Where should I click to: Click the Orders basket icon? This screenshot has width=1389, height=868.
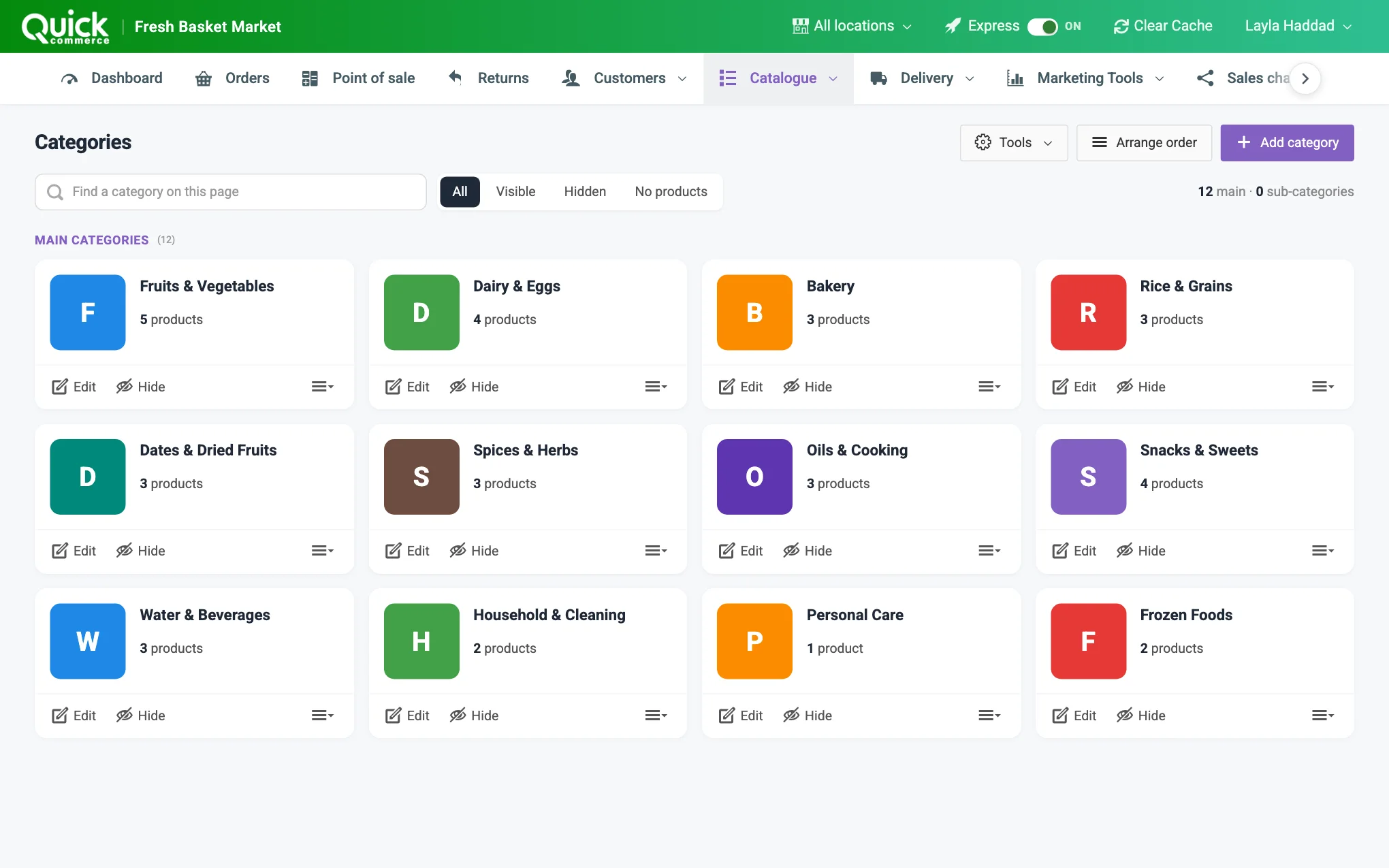point(204,79)
